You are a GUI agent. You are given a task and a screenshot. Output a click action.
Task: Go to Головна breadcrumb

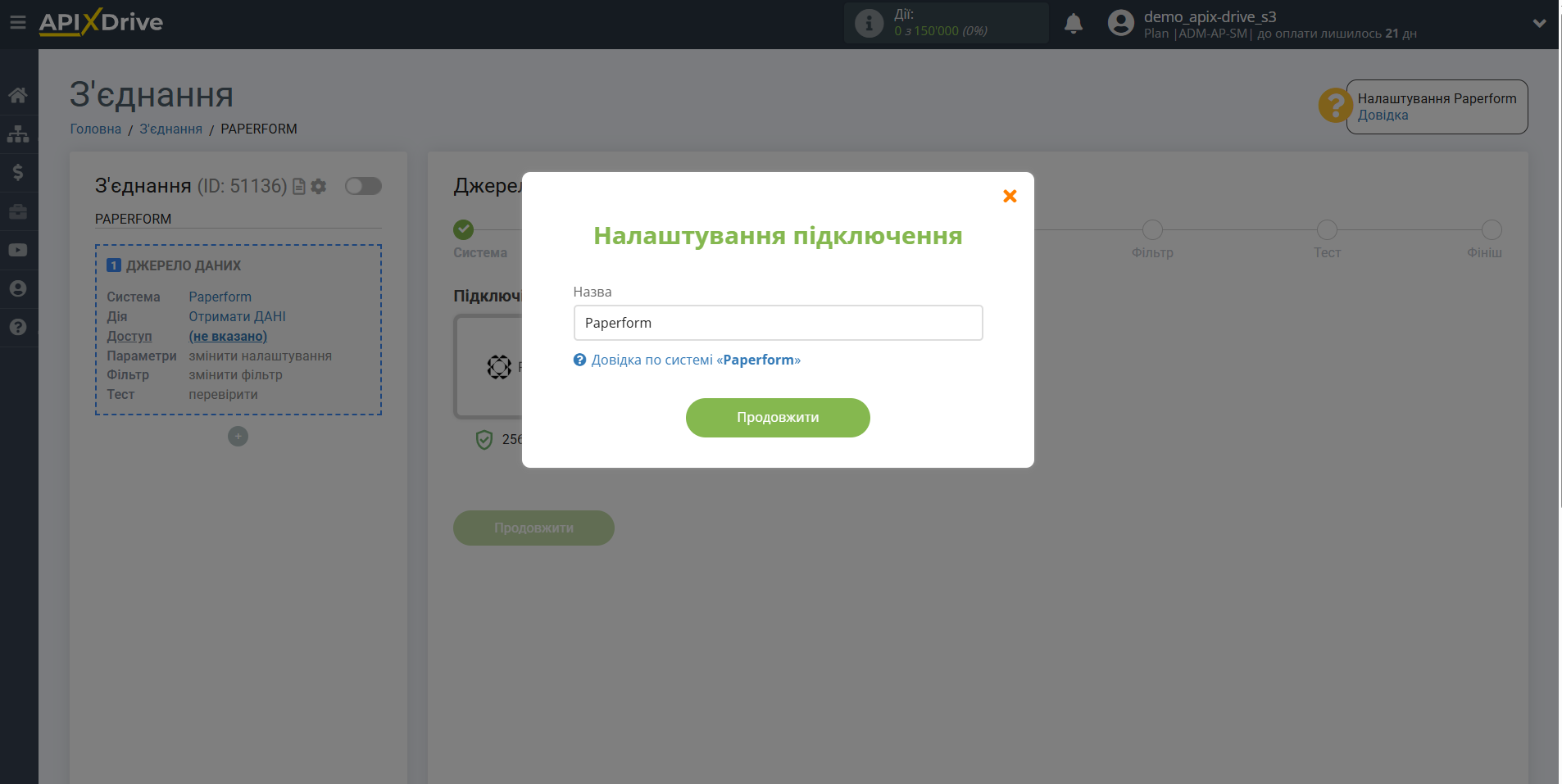click(x=95, y=129)
